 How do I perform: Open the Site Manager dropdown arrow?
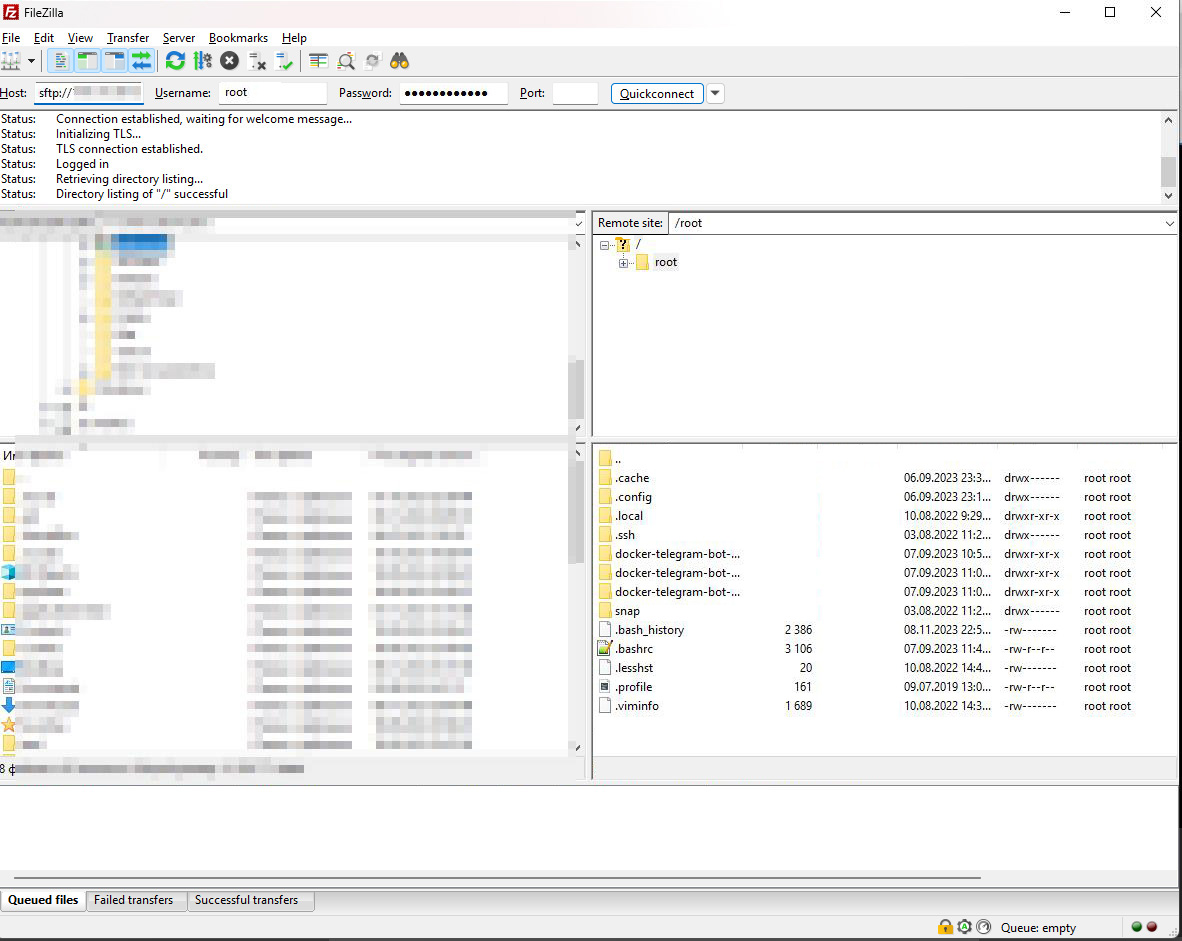click(31, 61)
